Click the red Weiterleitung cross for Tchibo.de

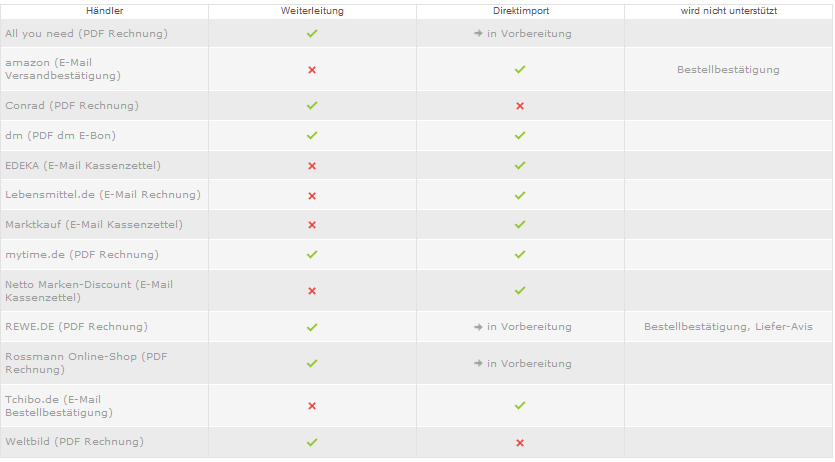[312, 406]
